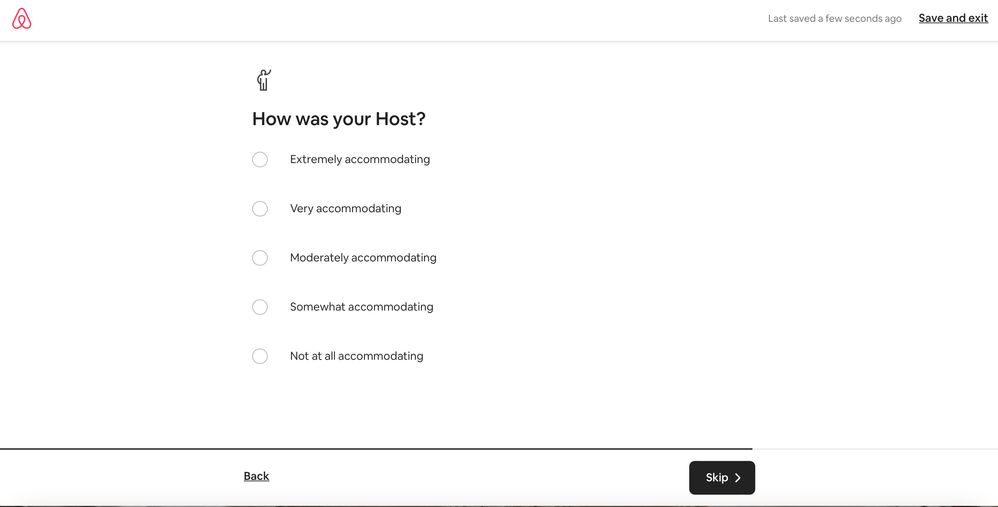Click the dark survey progress bar
Screen dimensions: 998x507
(375, 449)
